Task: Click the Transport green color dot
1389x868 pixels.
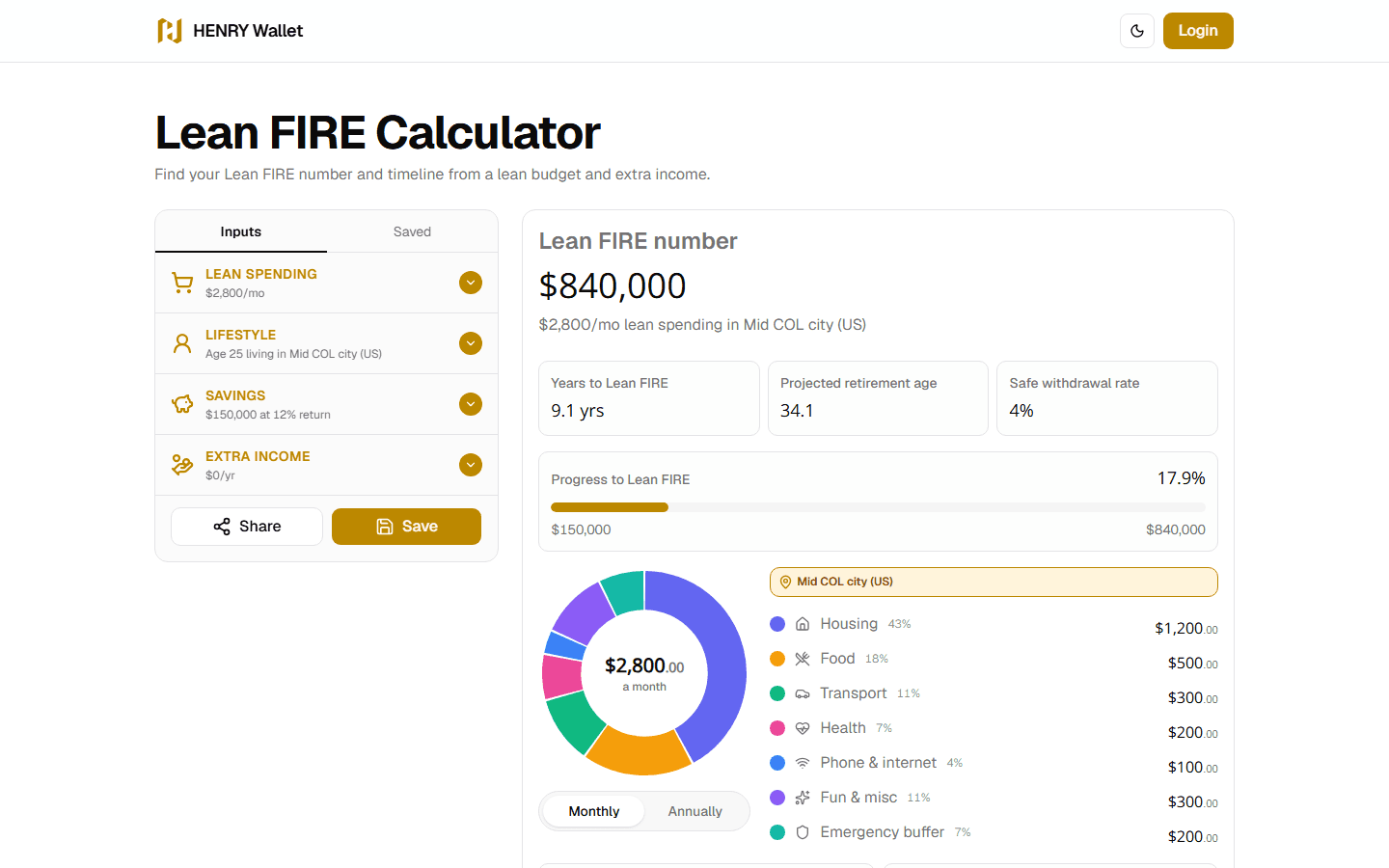Action: [777, 693]
